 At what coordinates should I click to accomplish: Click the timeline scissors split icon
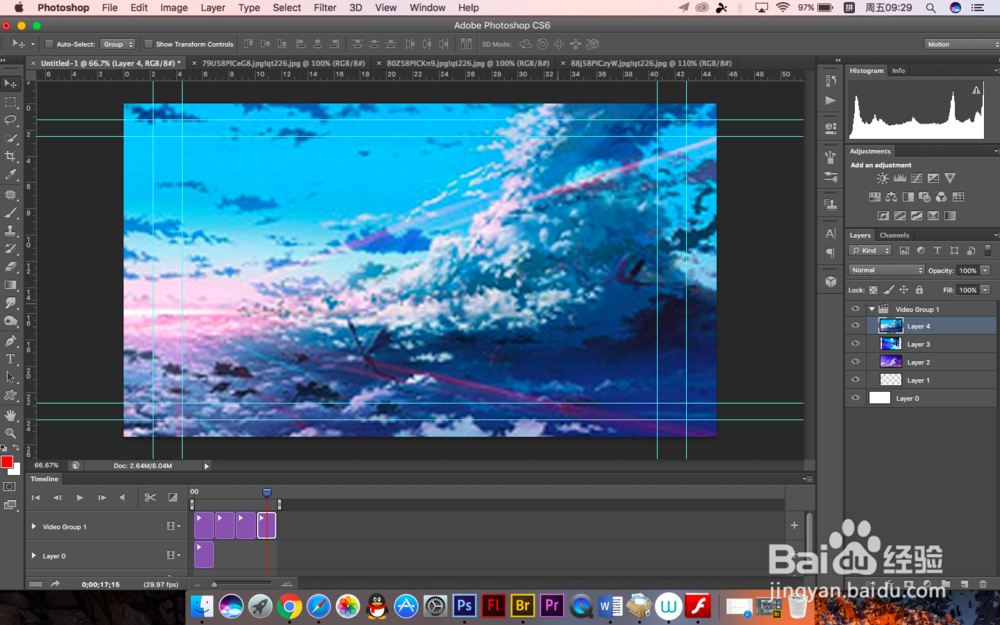point(150,497)
